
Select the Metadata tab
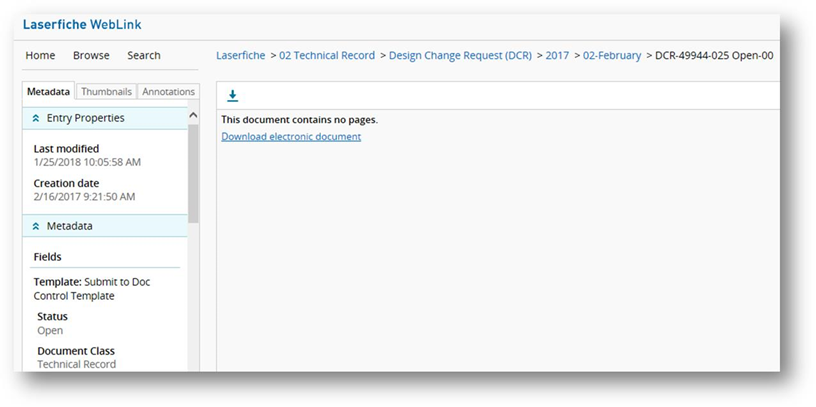(48, 92)
